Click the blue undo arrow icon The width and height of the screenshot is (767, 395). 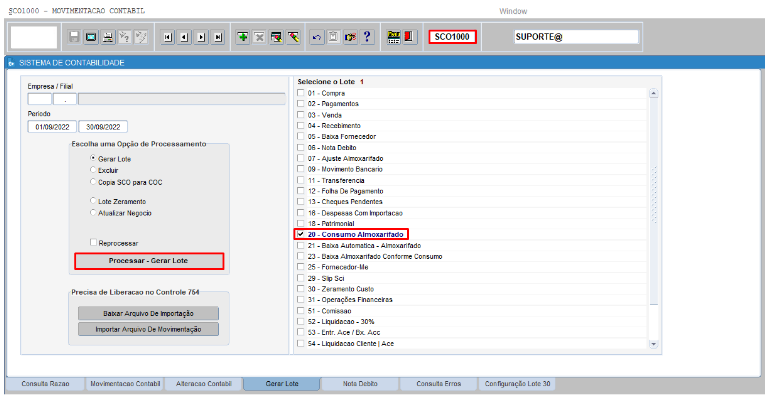(x=316, y=37)
